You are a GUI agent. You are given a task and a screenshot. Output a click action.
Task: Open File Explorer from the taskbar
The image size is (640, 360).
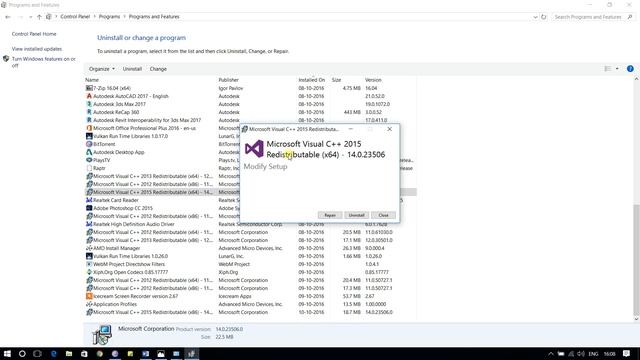tap(69, 354)
